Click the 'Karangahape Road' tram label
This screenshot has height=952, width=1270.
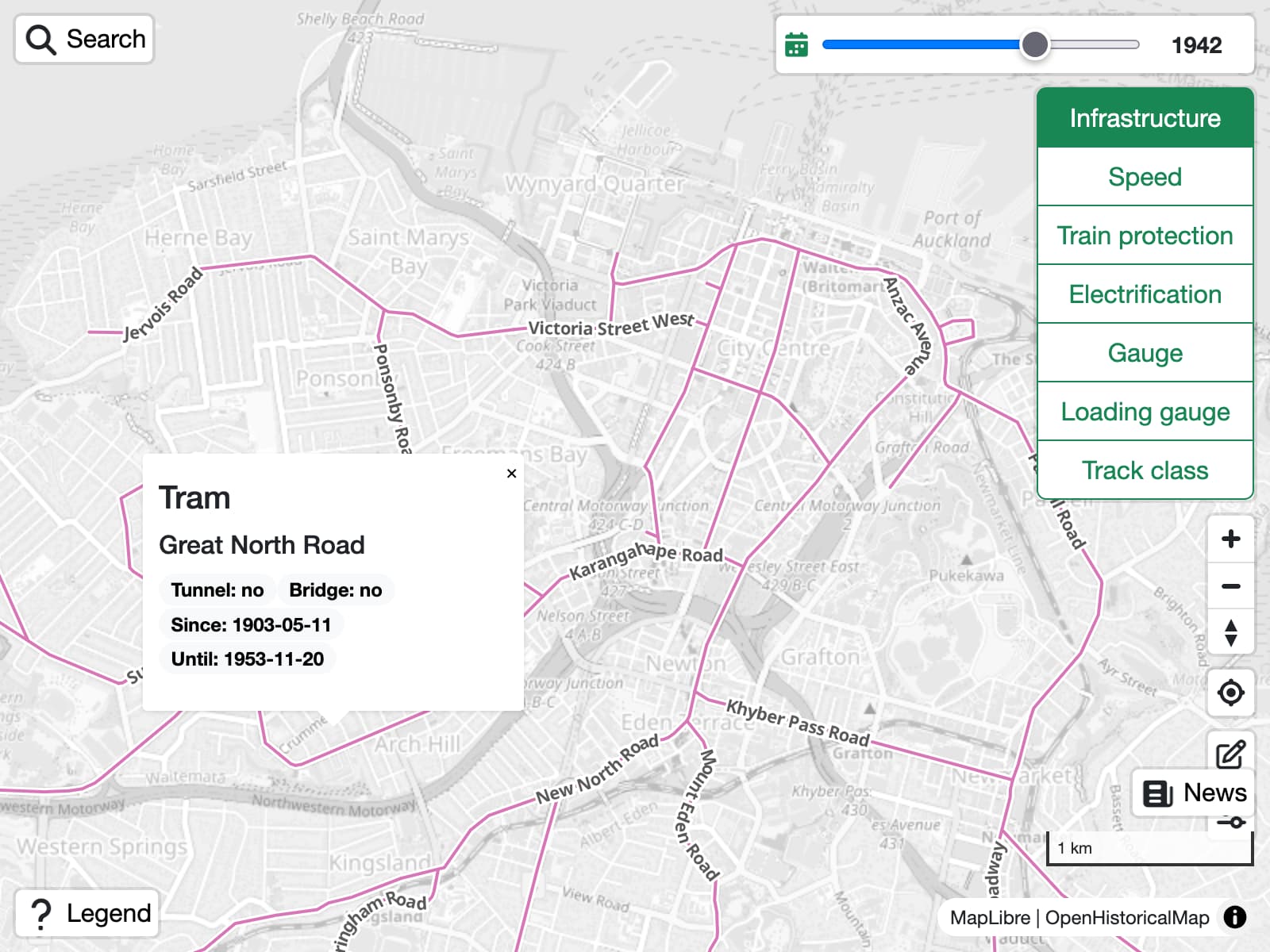click(x=645, y=559)
